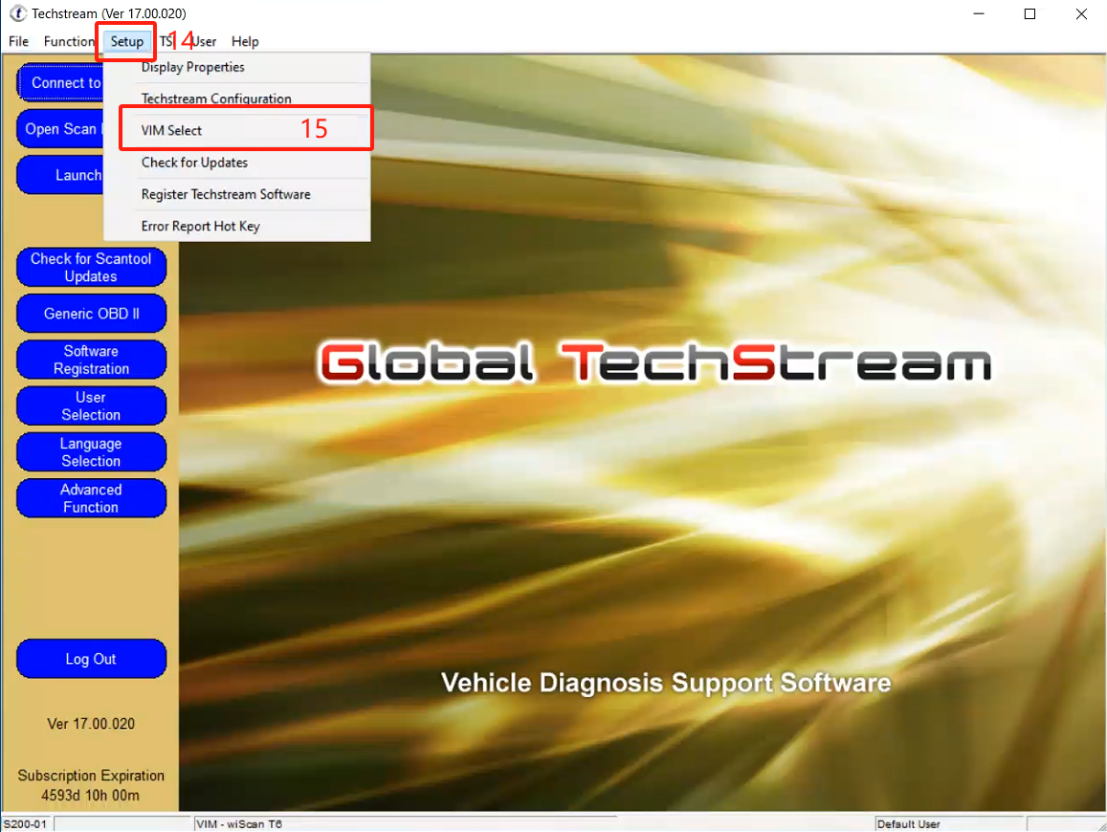Click the Generic OBD II button
The width and height of the screenshot is (1107, 832).
point(91,314)
